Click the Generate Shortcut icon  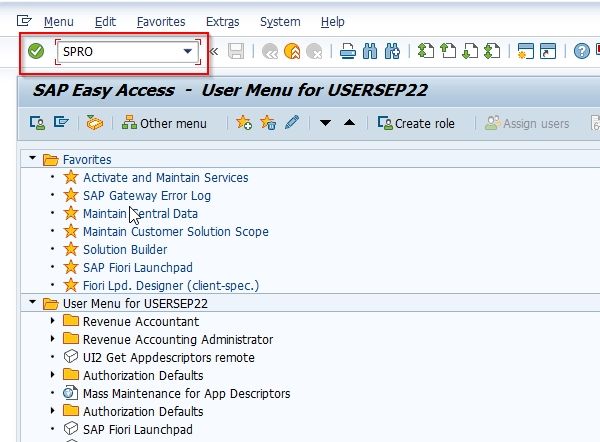[548, 51]
